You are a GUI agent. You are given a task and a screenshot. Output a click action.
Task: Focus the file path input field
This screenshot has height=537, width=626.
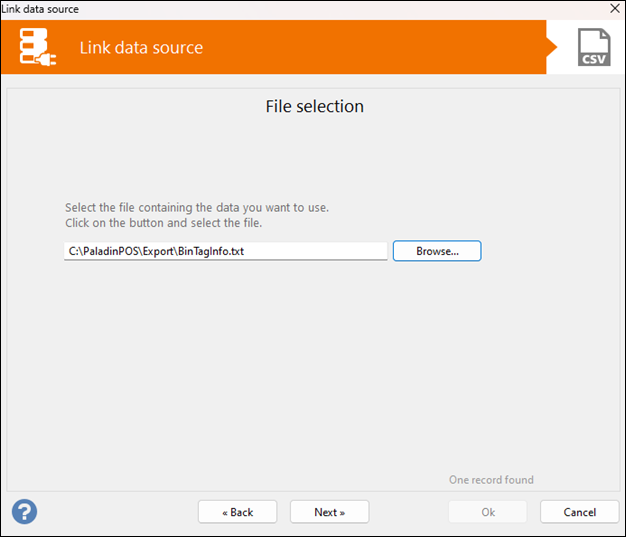[x=225, y=251]
